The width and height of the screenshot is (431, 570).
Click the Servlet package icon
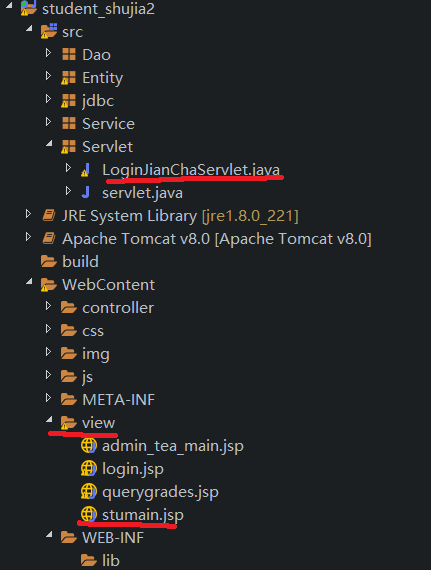click(68, 146)
